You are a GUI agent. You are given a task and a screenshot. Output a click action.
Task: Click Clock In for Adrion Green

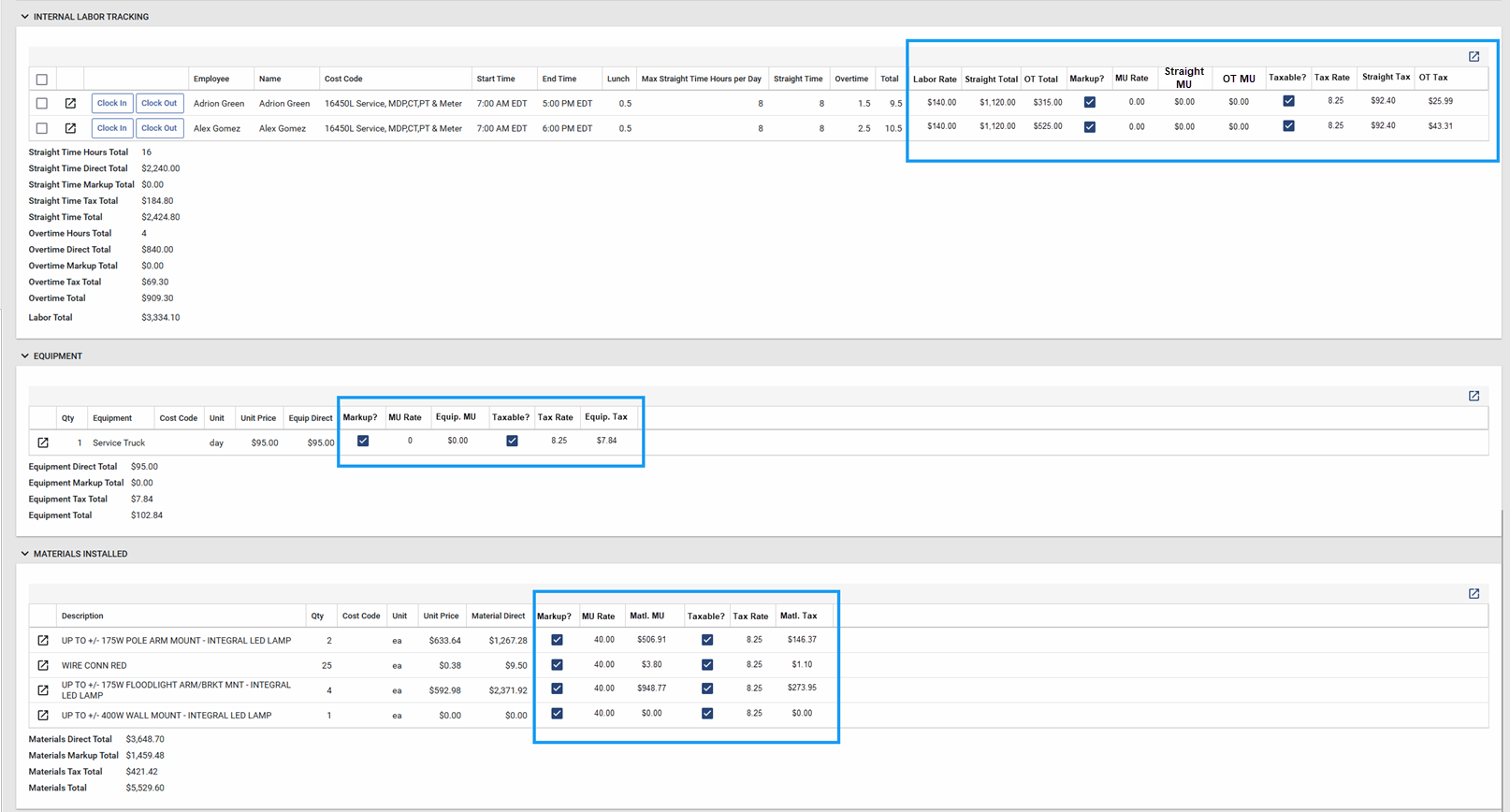point(111,104)
